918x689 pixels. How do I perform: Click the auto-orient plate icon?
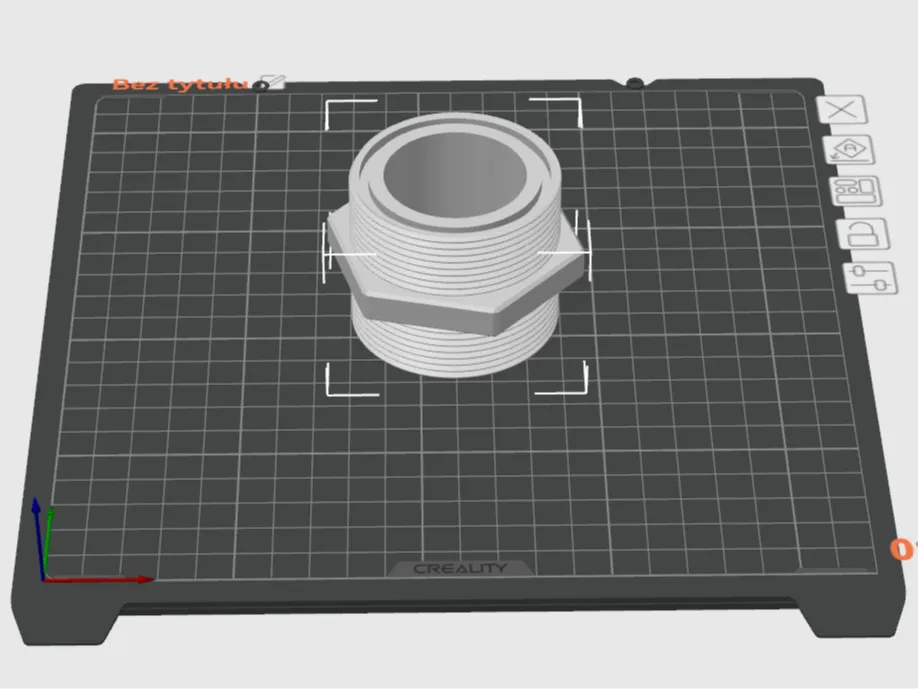tap(850, 150)
